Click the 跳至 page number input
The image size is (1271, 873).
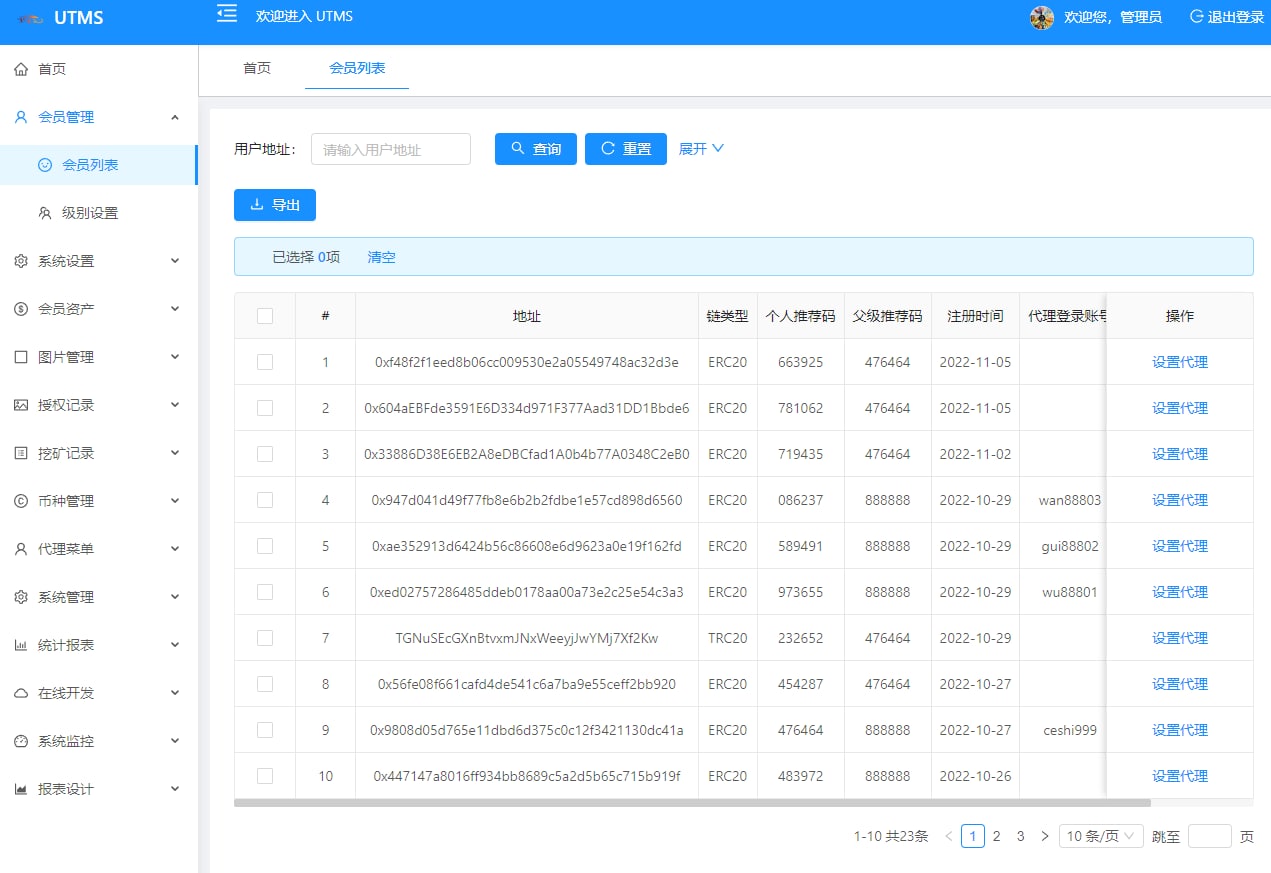(1210, 836)
